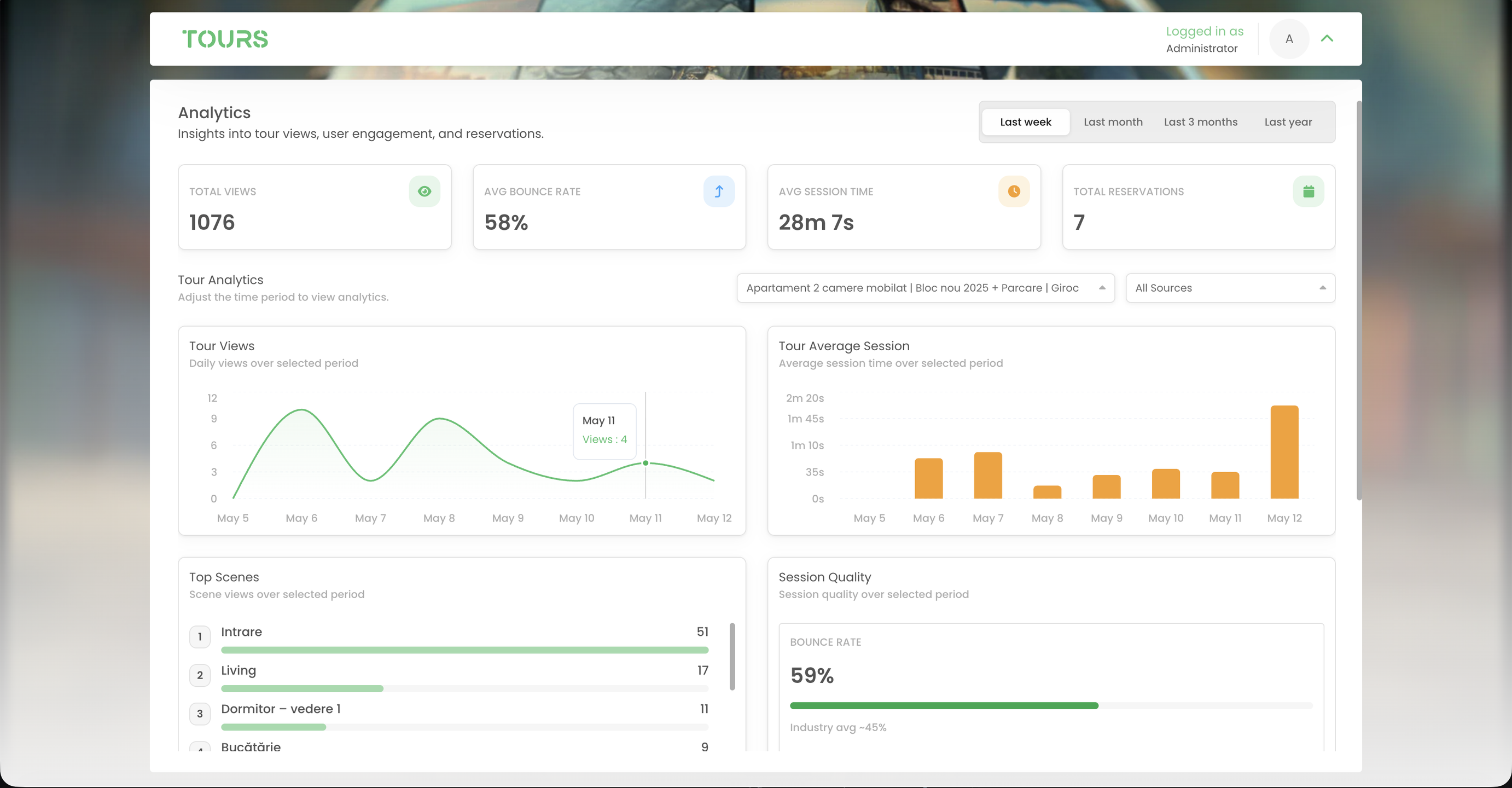Click the Avg Bounce Rate arrow icon
This screenshot has height=788, width=1512.
click(x=719, y=192)
